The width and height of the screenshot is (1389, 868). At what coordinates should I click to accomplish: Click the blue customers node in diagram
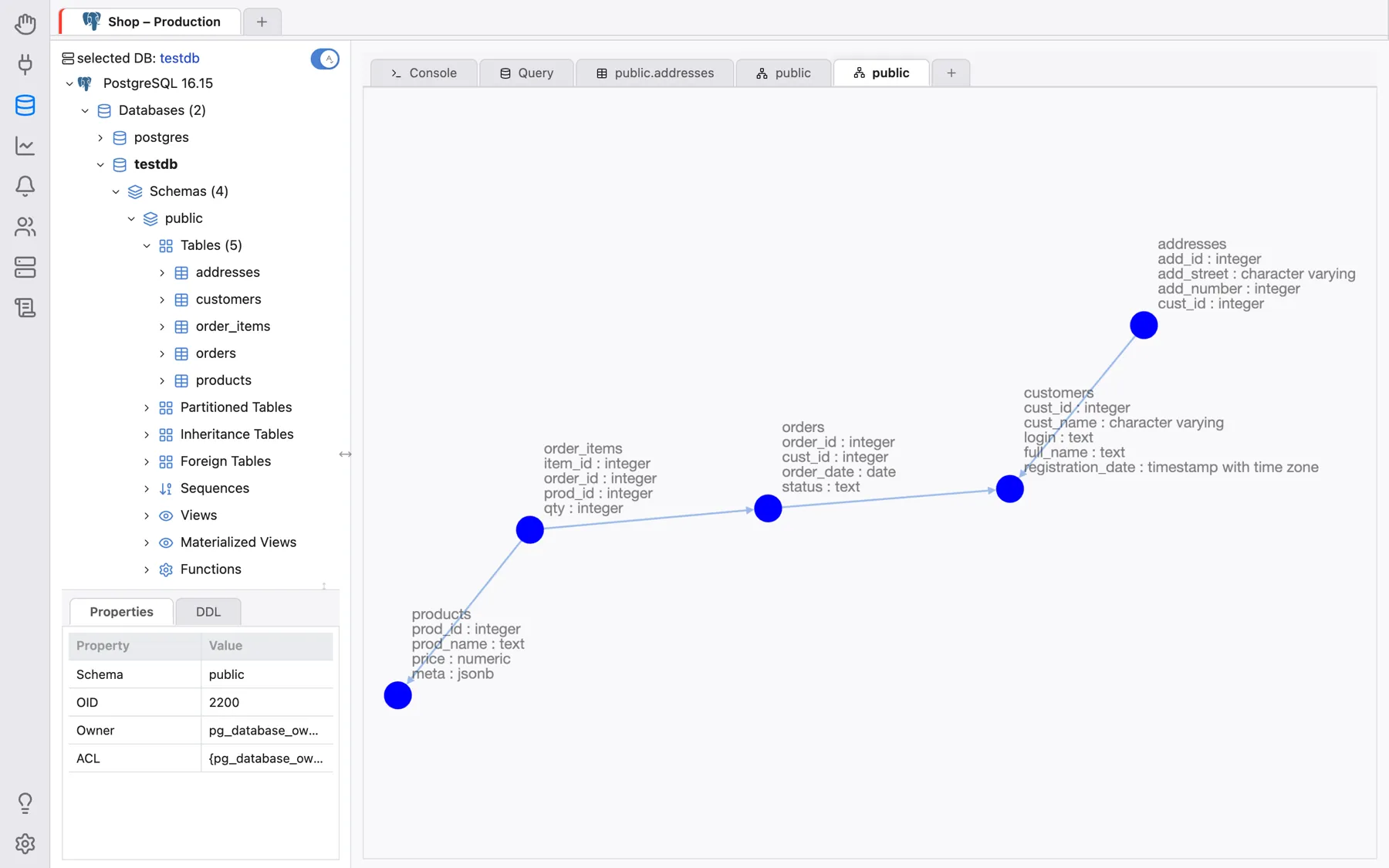point(1009,488)
